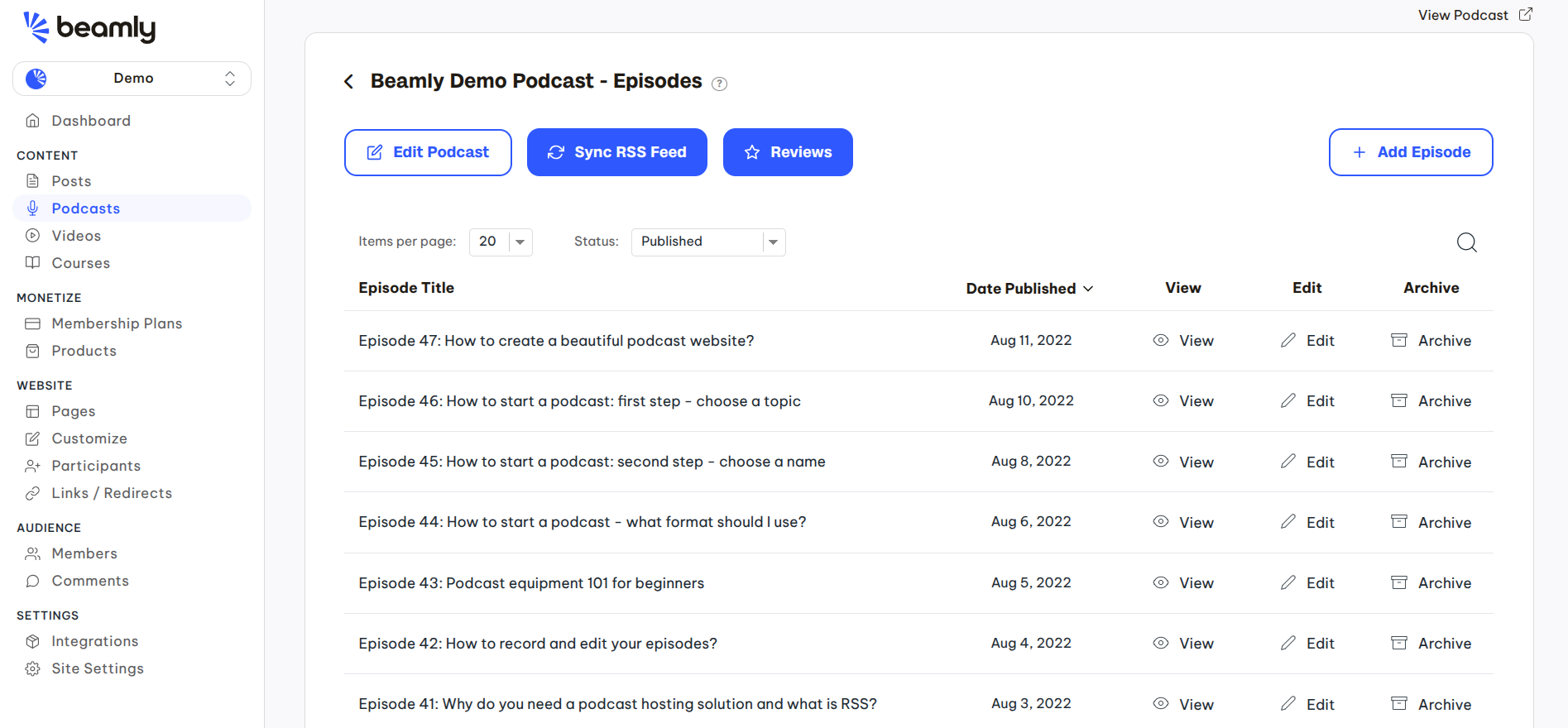Click the Participants icon
The height and width of the screenshot is (728, 1568).
pyautogui.click(x=33, y=466)
